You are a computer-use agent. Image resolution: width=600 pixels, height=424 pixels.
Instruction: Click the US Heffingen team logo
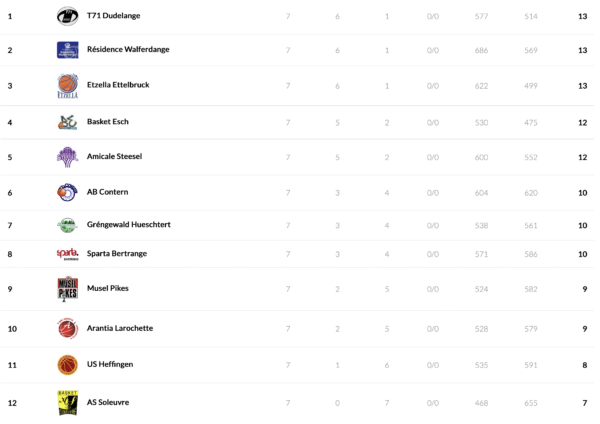[x=67, y=364]
